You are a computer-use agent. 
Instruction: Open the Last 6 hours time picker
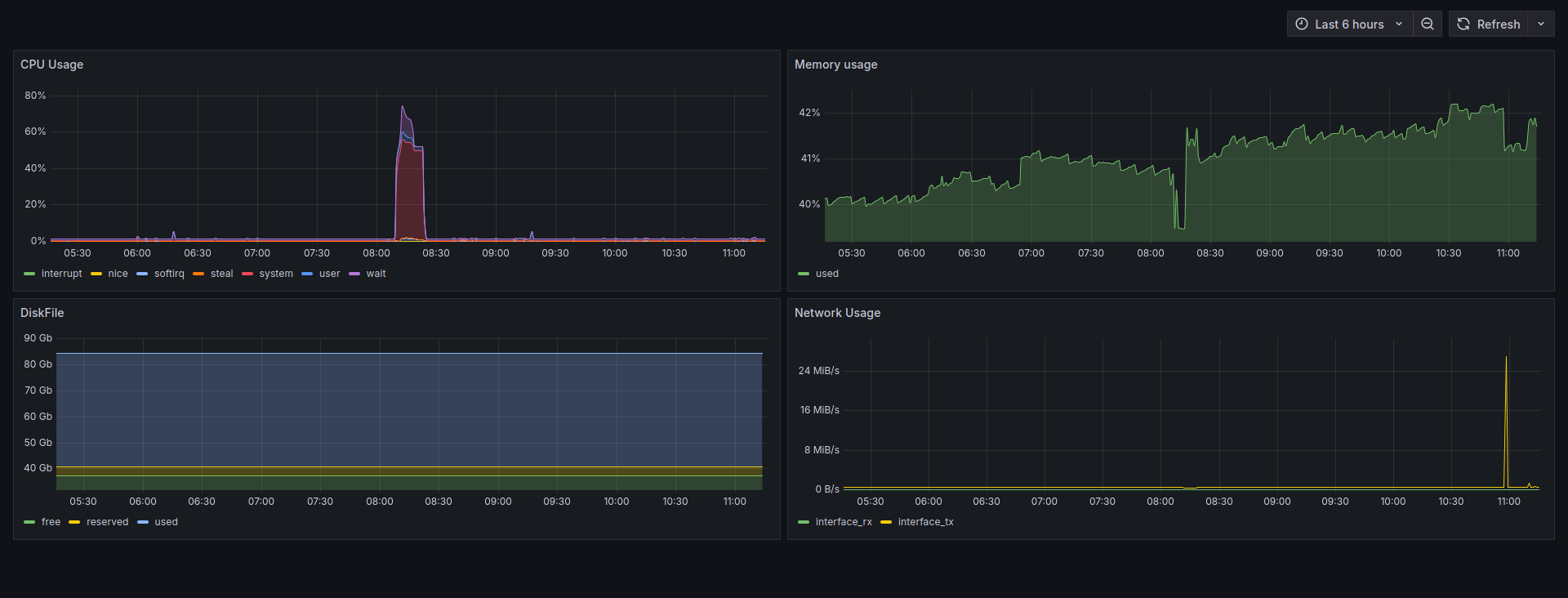coord(1349,25)
